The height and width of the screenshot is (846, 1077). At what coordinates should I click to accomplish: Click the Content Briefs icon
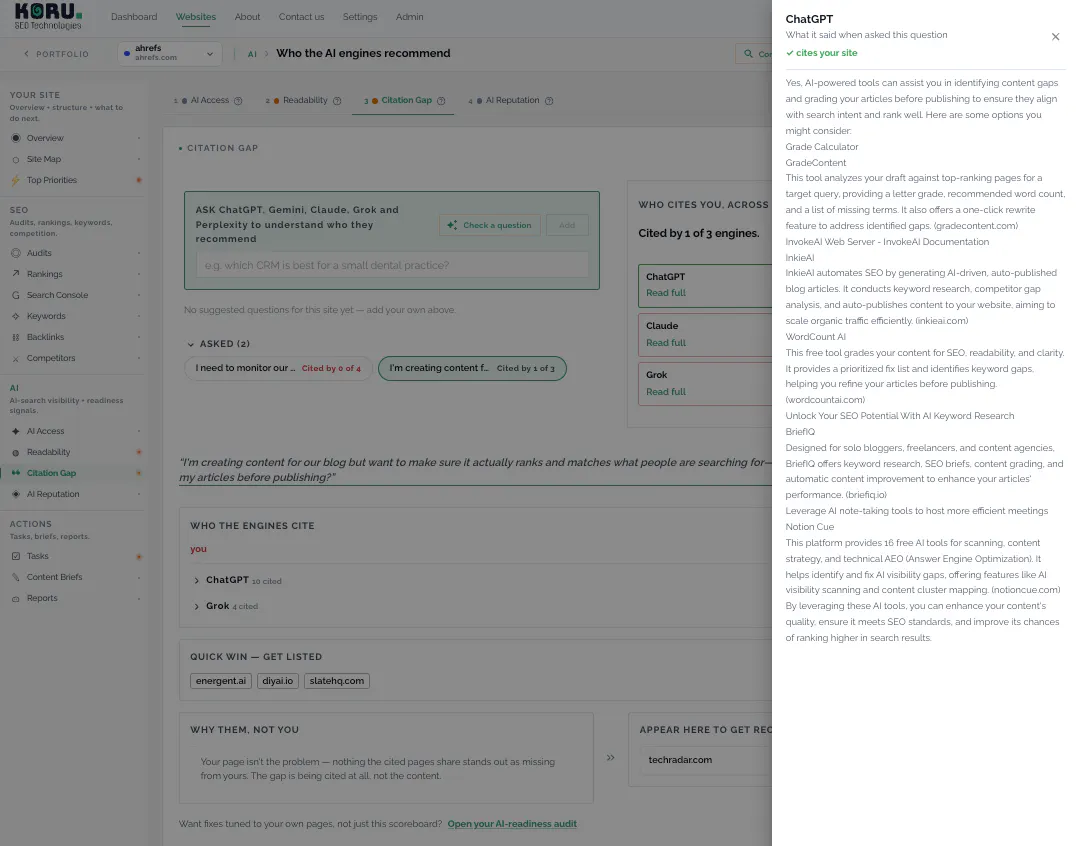click(x=16, y=578)
